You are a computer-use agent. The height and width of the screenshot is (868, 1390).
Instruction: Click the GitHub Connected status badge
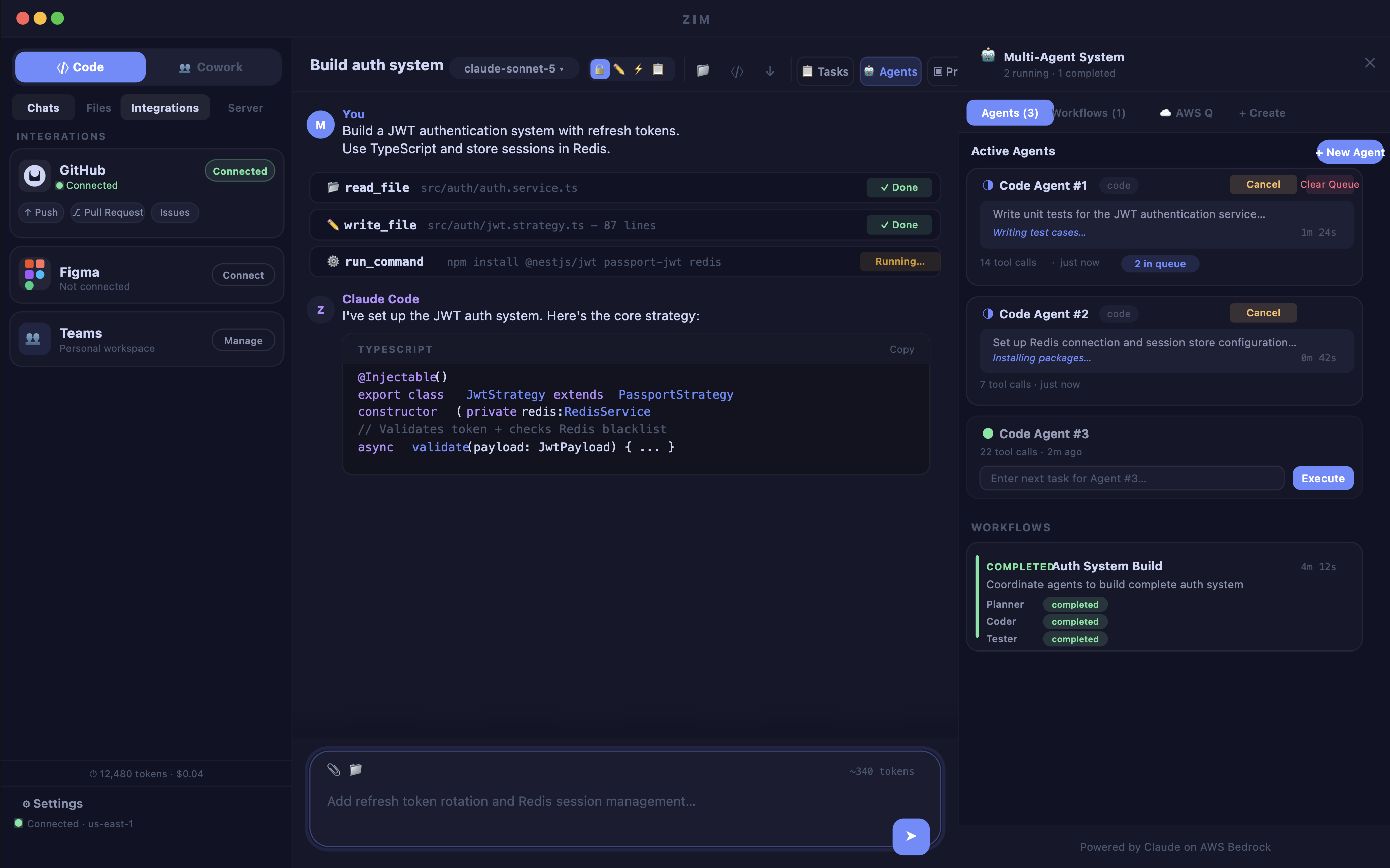pyautogui.click(x=240, y=171)
